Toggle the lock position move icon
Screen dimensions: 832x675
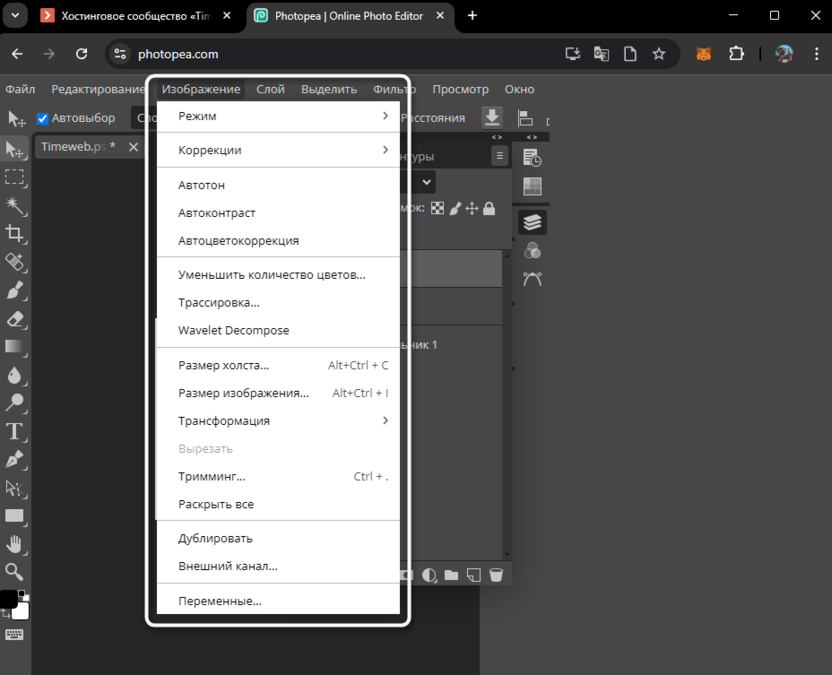tap(472, 208)
